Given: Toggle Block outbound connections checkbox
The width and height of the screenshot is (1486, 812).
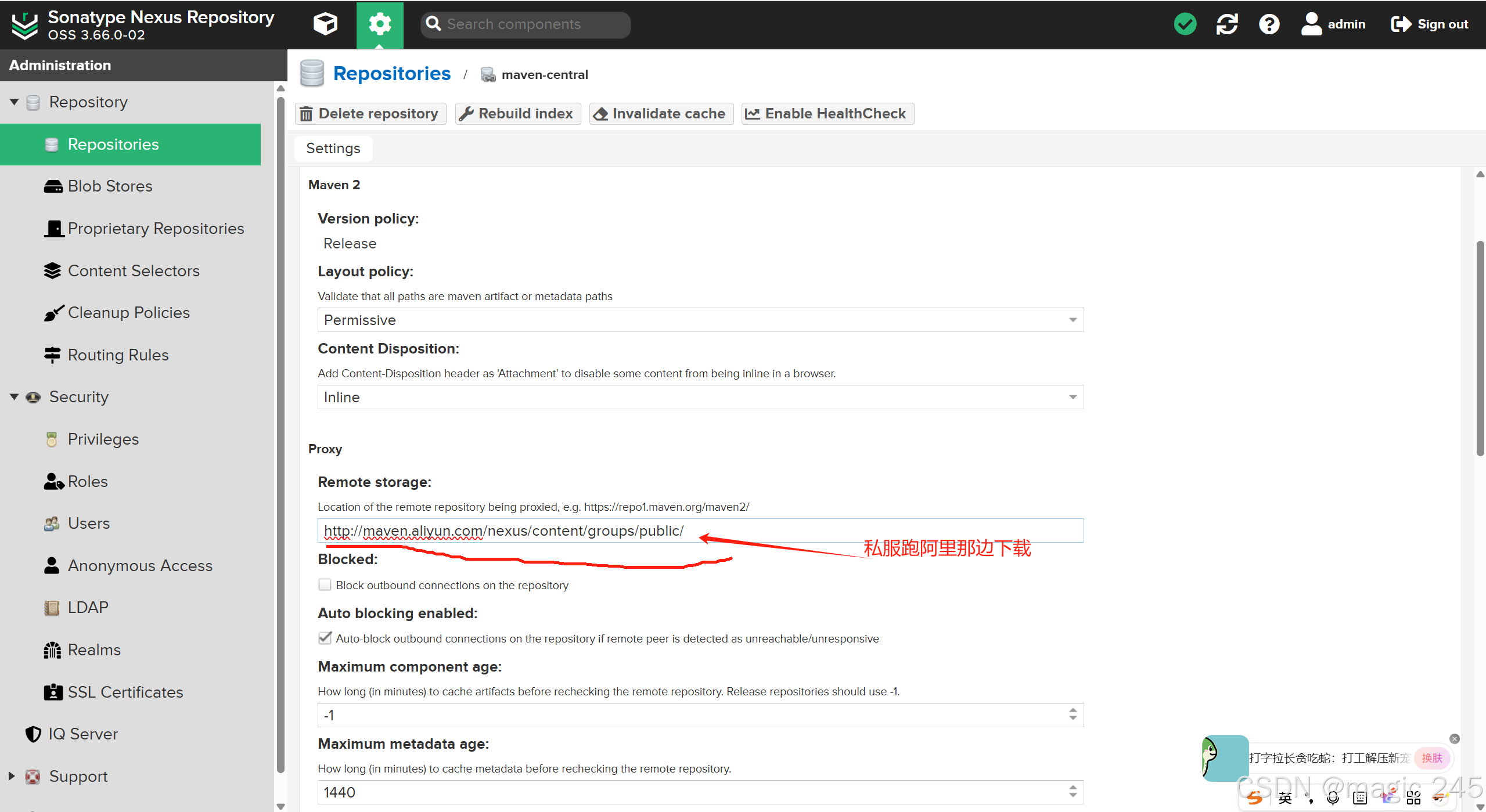Looking at the screenshot, I should [x=325, y=585].
